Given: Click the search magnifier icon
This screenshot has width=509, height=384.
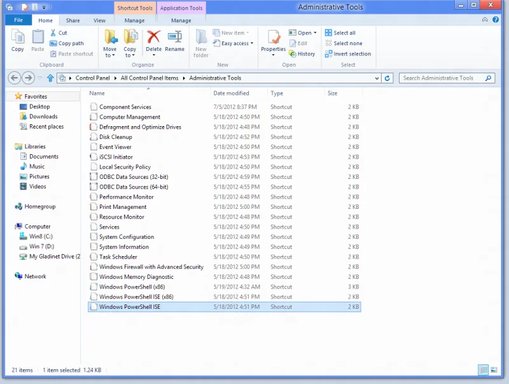Looking at the screenshot, I should tap(488, 78).
